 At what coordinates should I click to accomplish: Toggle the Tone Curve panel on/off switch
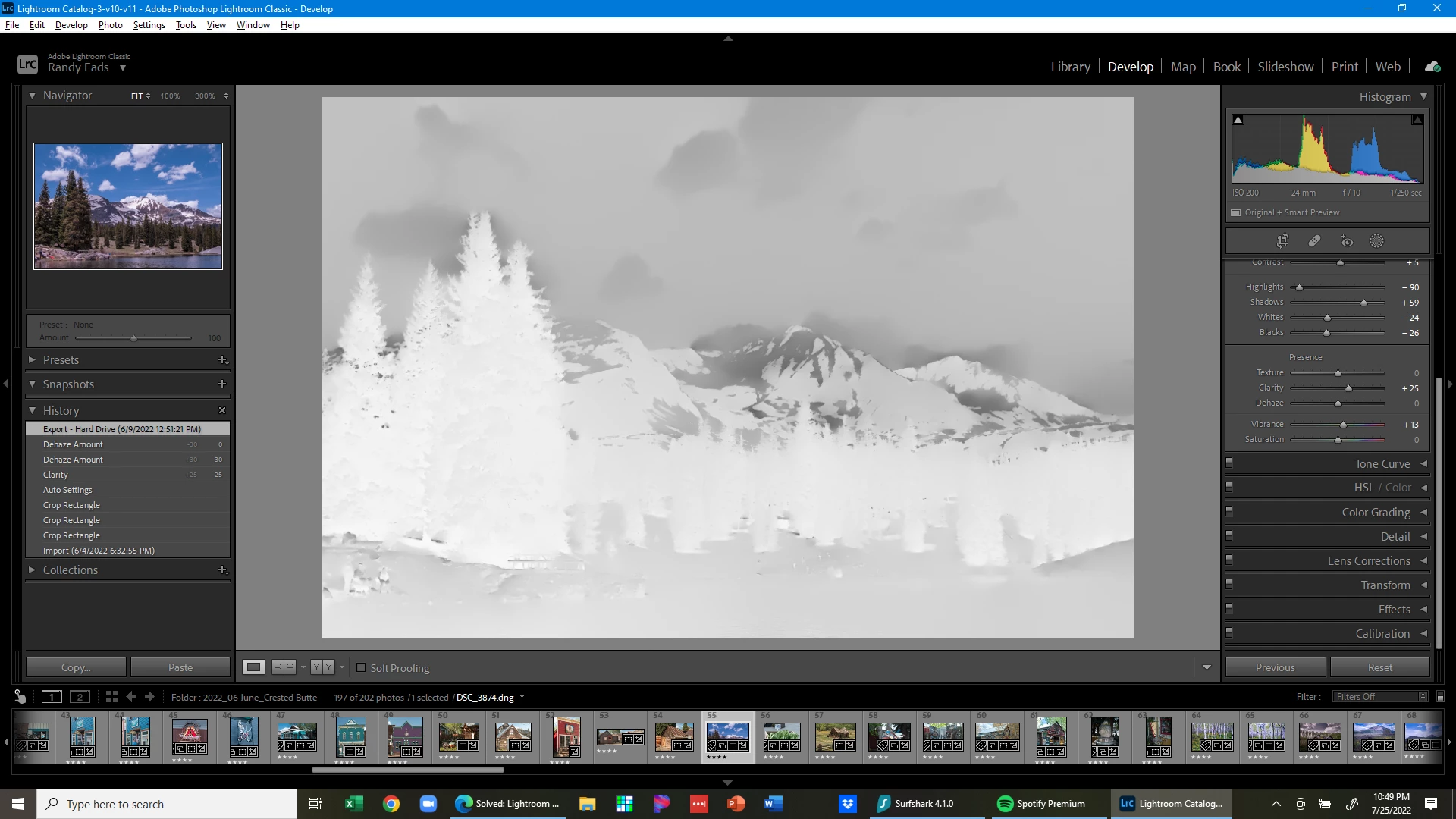tap(1229, 463)
